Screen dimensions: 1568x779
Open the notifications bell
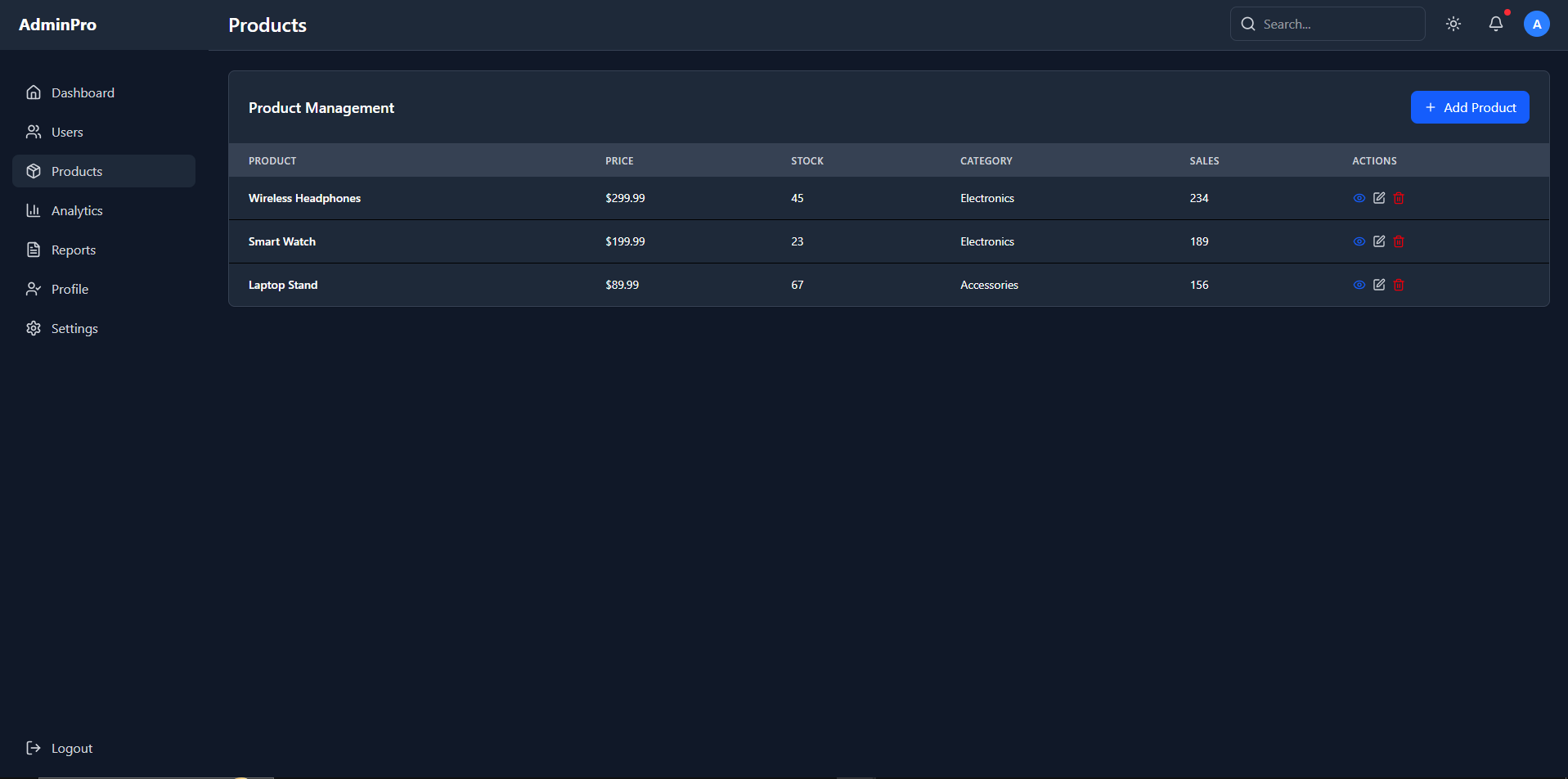1495,24
